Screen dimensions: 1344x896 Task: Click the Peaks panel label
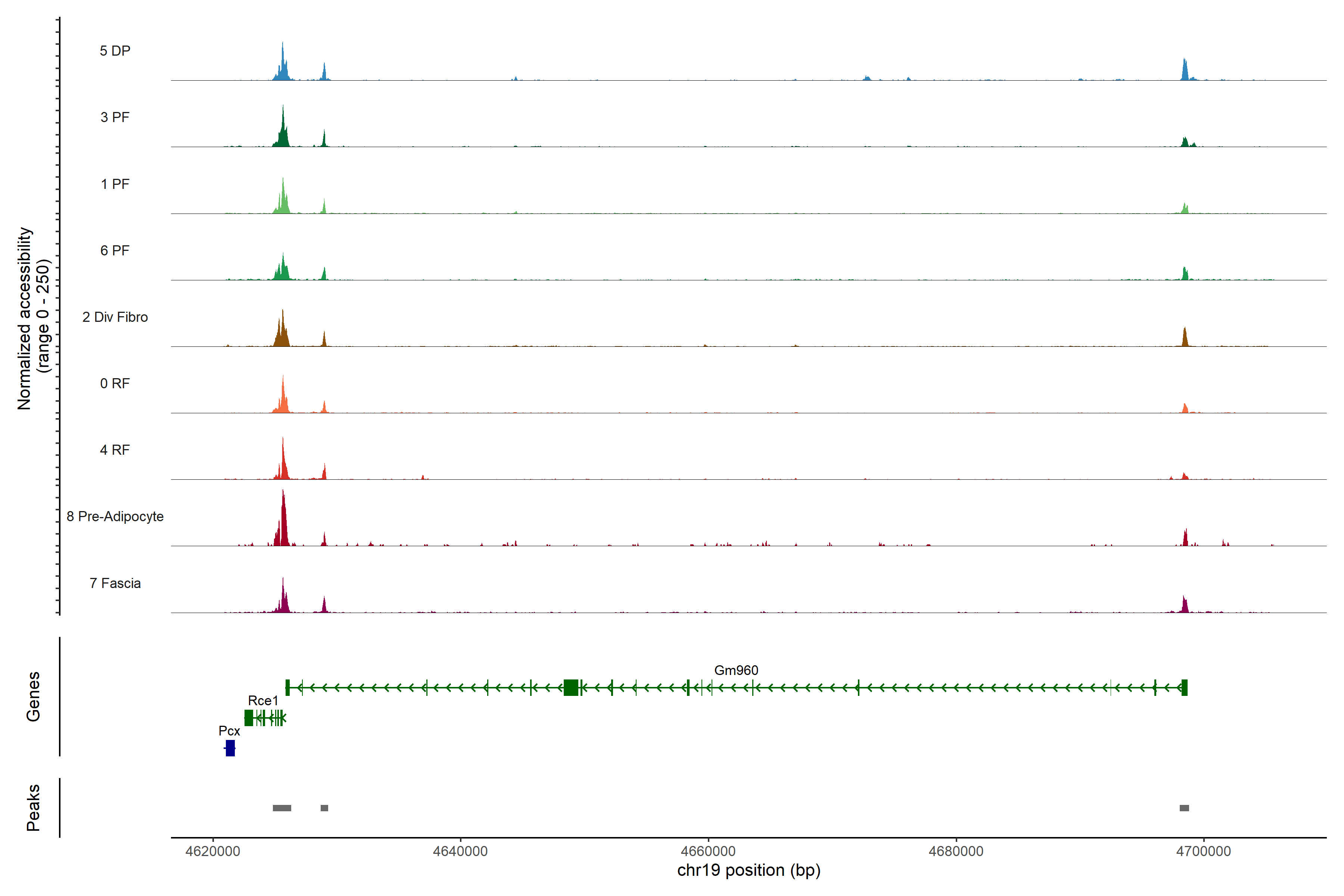pos(33,808)
